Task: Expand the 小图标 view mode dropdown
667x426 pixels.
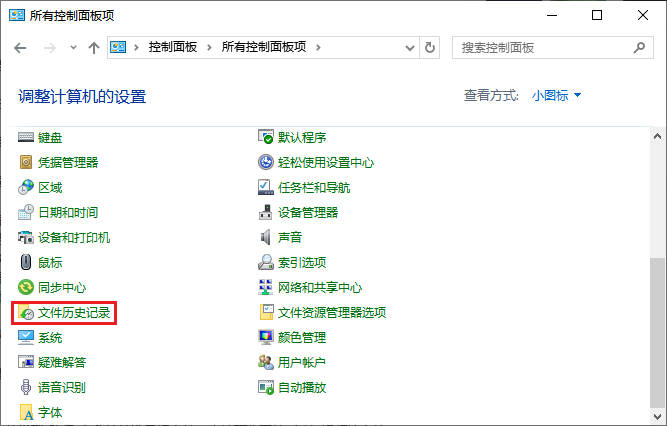Action: (557, 95)
